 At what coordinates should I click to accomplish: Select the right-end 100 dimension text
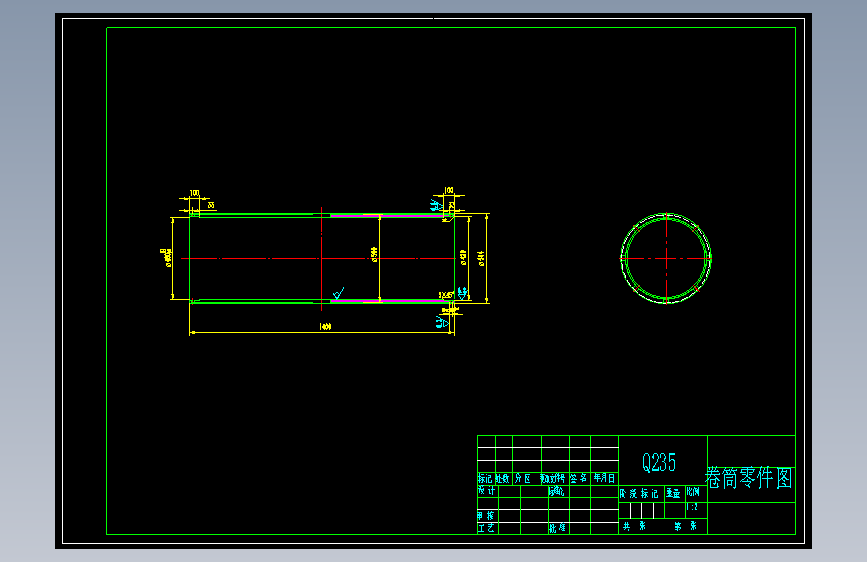pyautogui.click(x=448, y=190)
